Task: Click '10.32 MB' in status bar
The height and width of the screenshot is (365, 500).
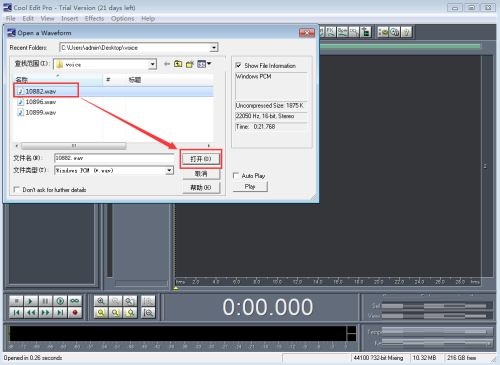Action: pyautogui.click(x=424, y=358)
